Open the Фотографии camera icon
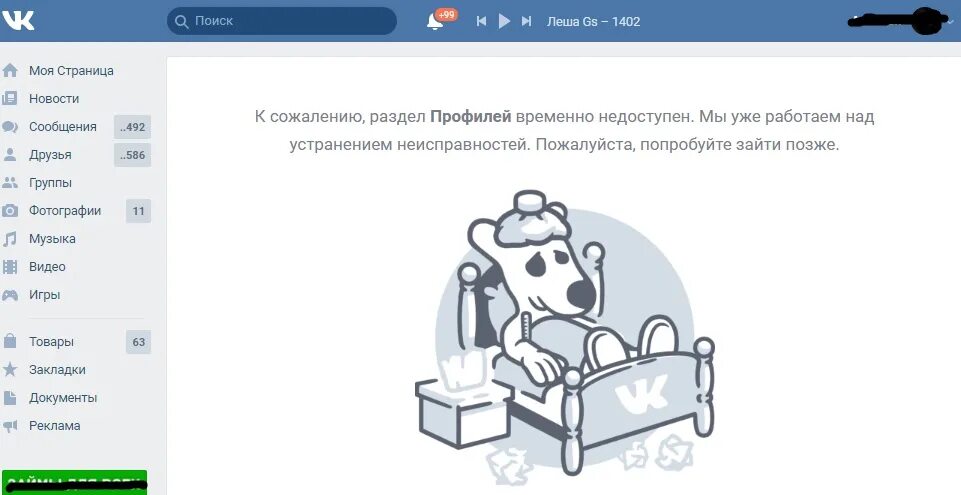 (10, 211)
